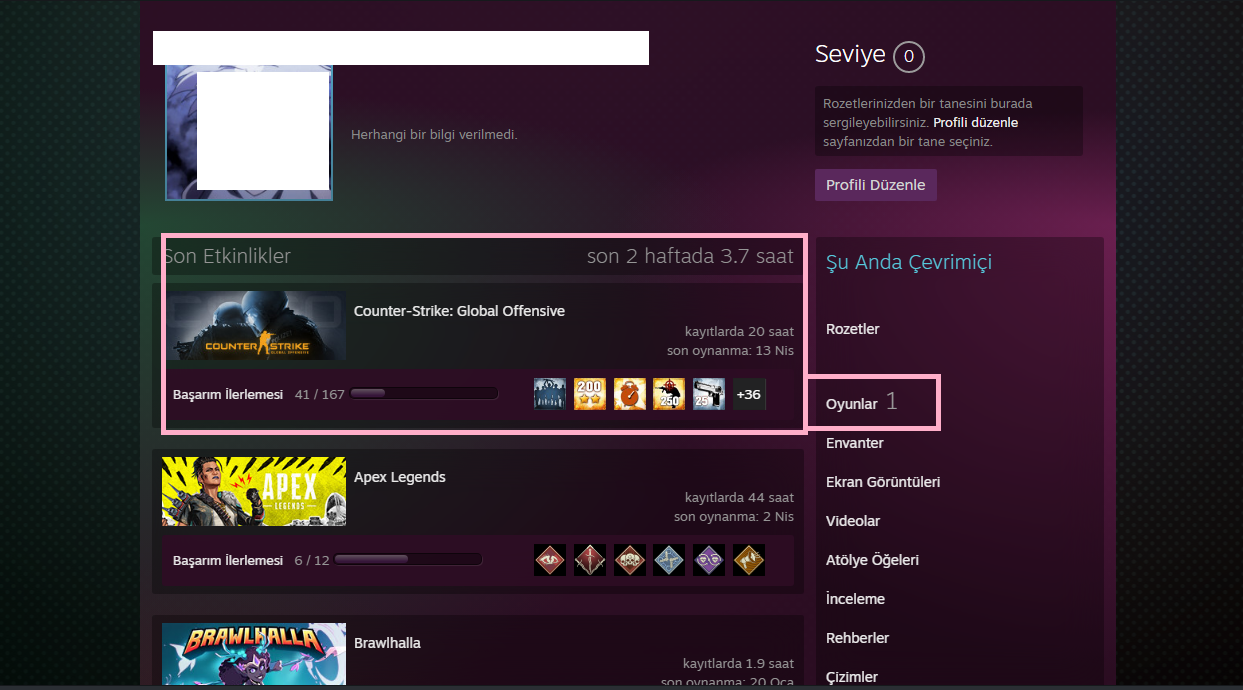Open the Apex red eye achievement icon
This screenshot has height=690, width=1243.
(x=550, y=560)
